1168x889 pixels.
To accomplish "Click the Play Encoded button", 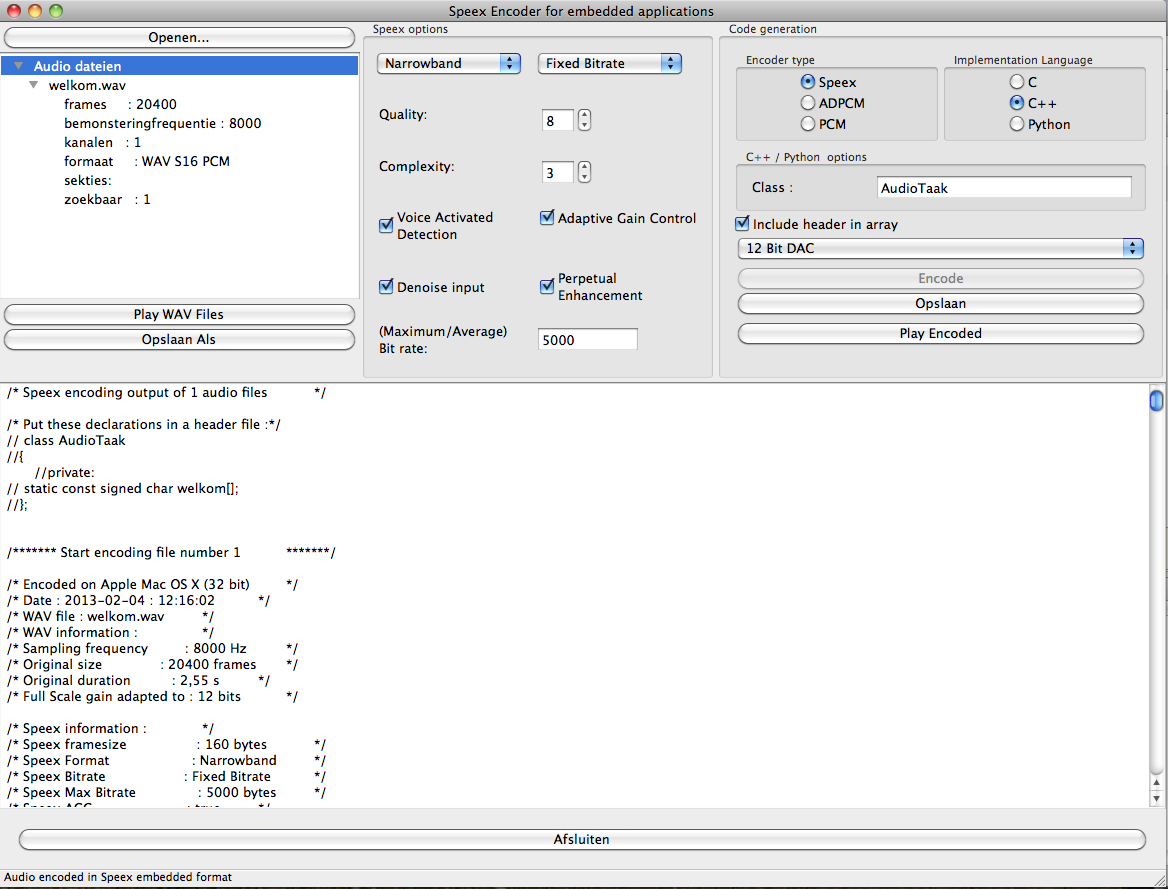I will click(x=941, y=334).
